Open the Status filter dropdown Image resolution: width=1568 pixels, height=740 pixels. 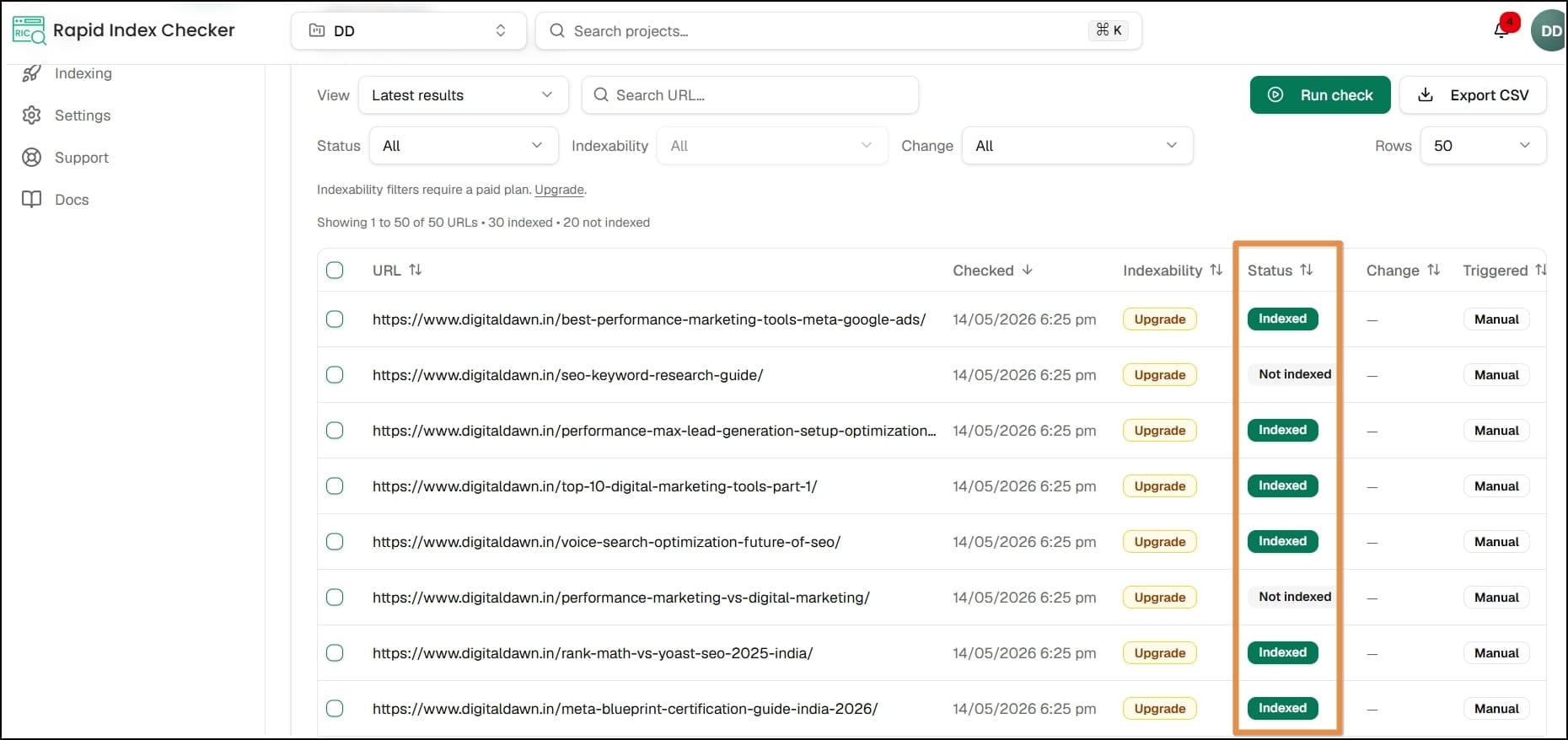(464, 145)
